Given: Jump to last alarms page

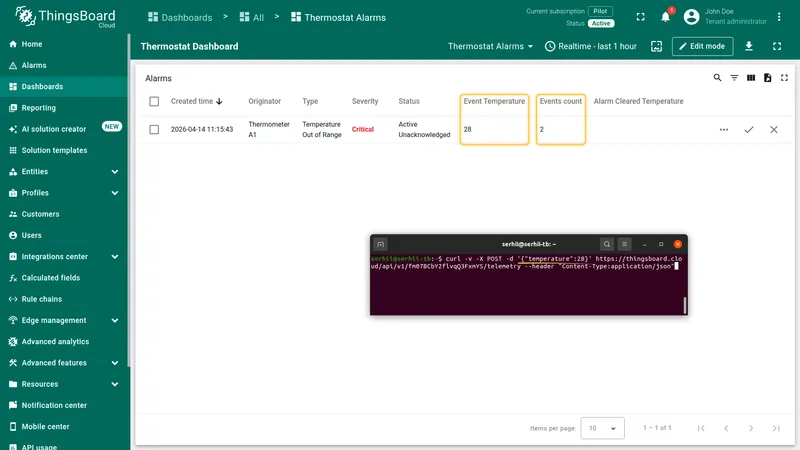Looking at the screenshot, I should 776,428.
